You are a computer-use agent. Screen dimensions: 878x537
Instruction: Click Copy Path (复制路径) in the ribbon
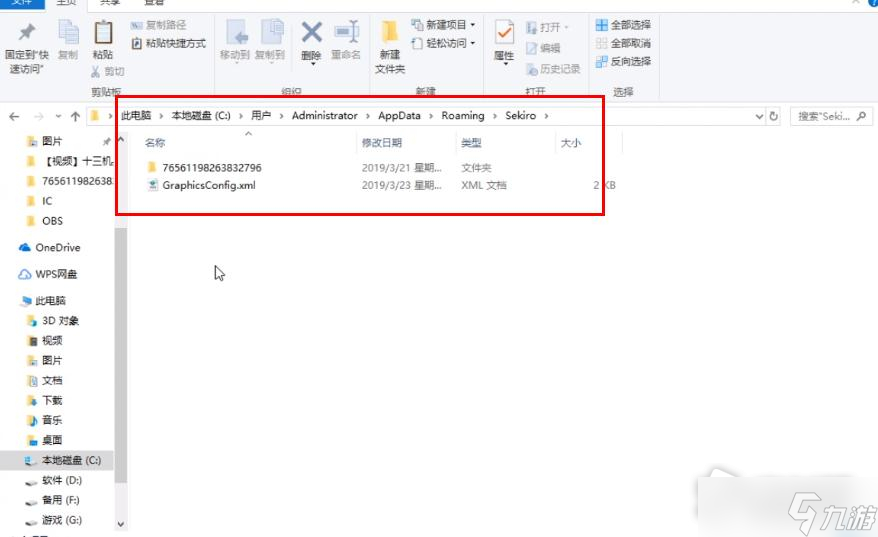(x=158, y=25)
